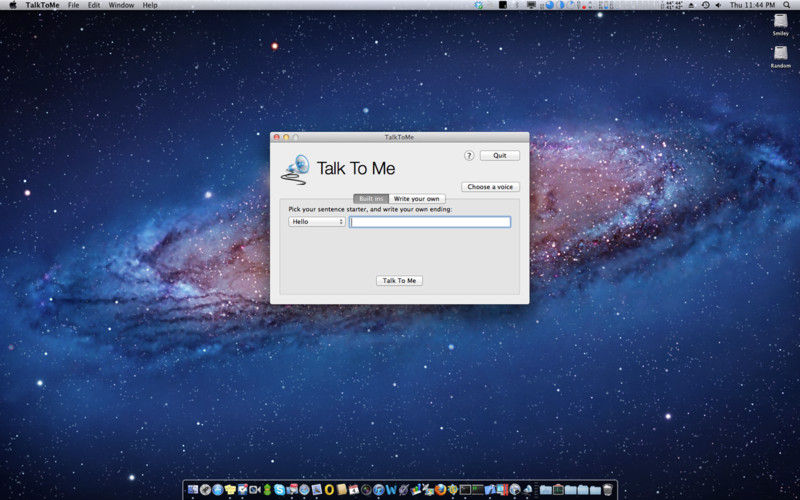The image size is (800, 500).
Task: Open Skype from the dock
Action: point(280,490)
